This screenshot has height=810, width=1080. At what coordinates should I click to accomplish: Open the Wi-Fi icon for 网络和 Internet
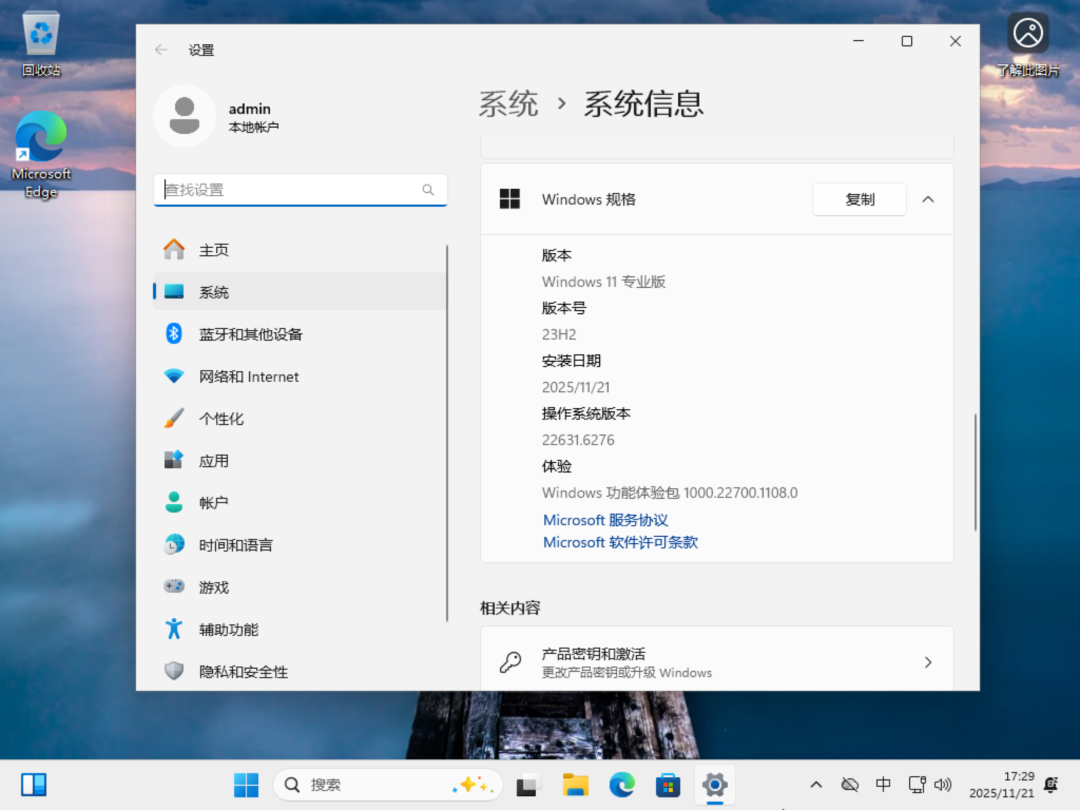pyautogui.click(x=174, y=376)
